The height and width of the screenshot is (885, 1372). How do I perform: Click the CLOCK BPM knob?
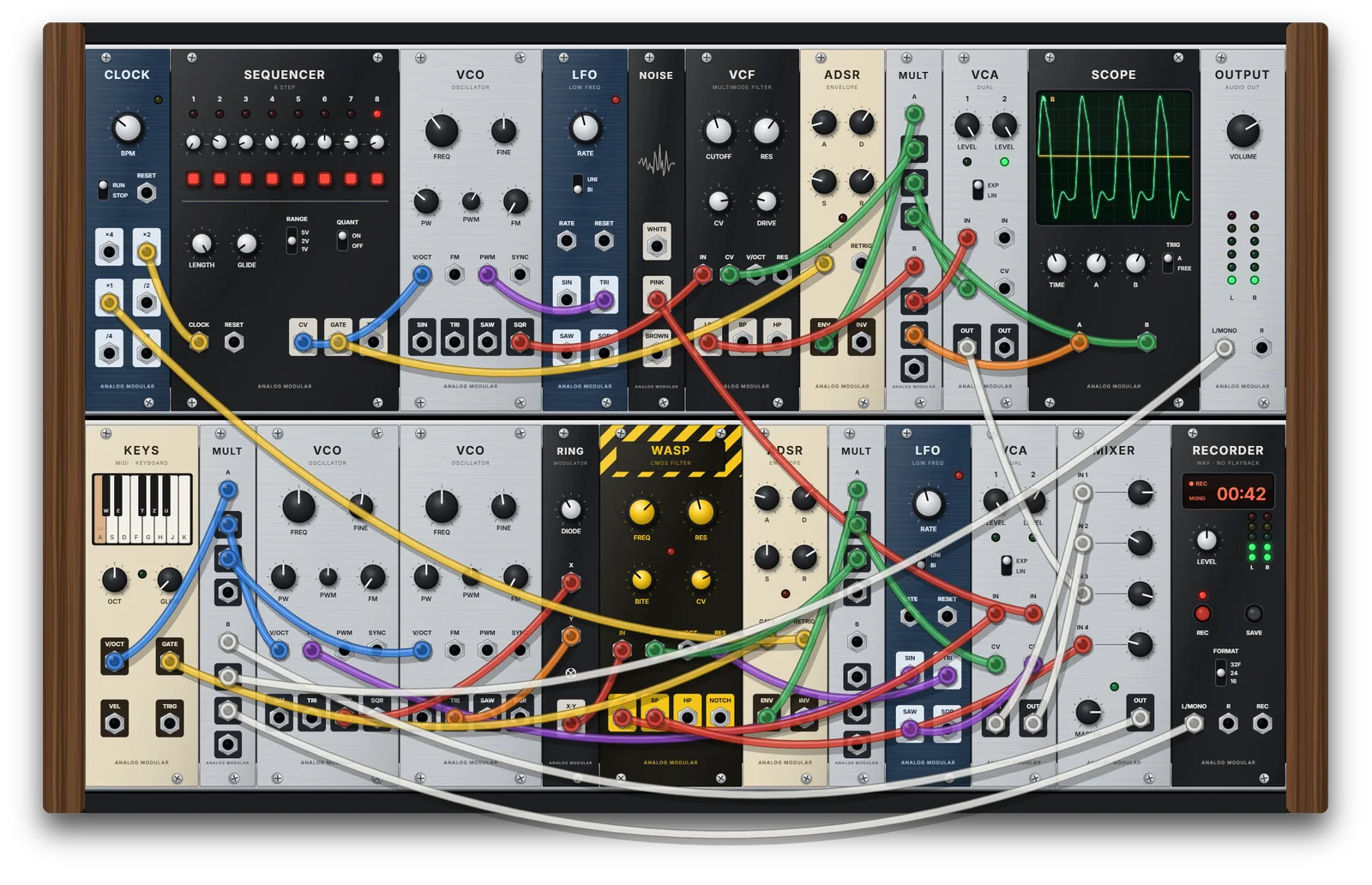pyautogui.click(x=127, y=129)
